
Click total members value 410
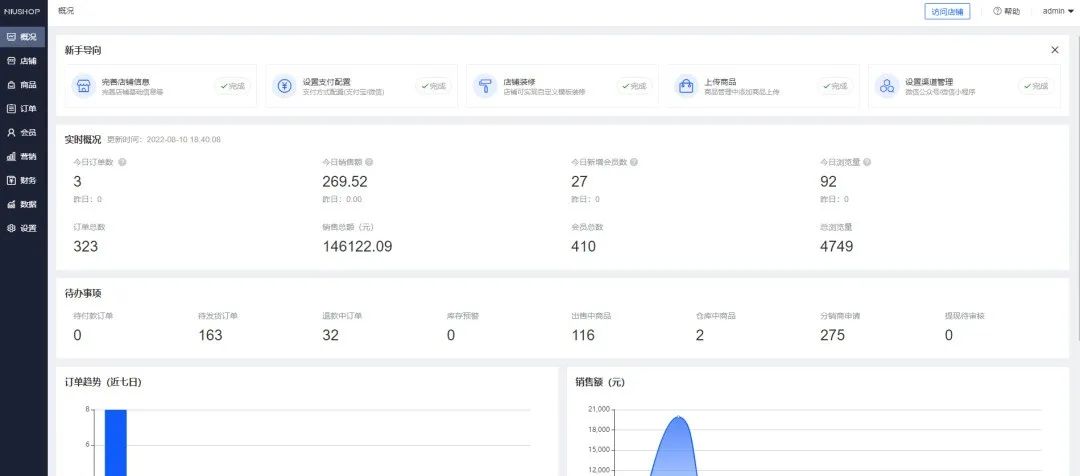coord(583,247)
